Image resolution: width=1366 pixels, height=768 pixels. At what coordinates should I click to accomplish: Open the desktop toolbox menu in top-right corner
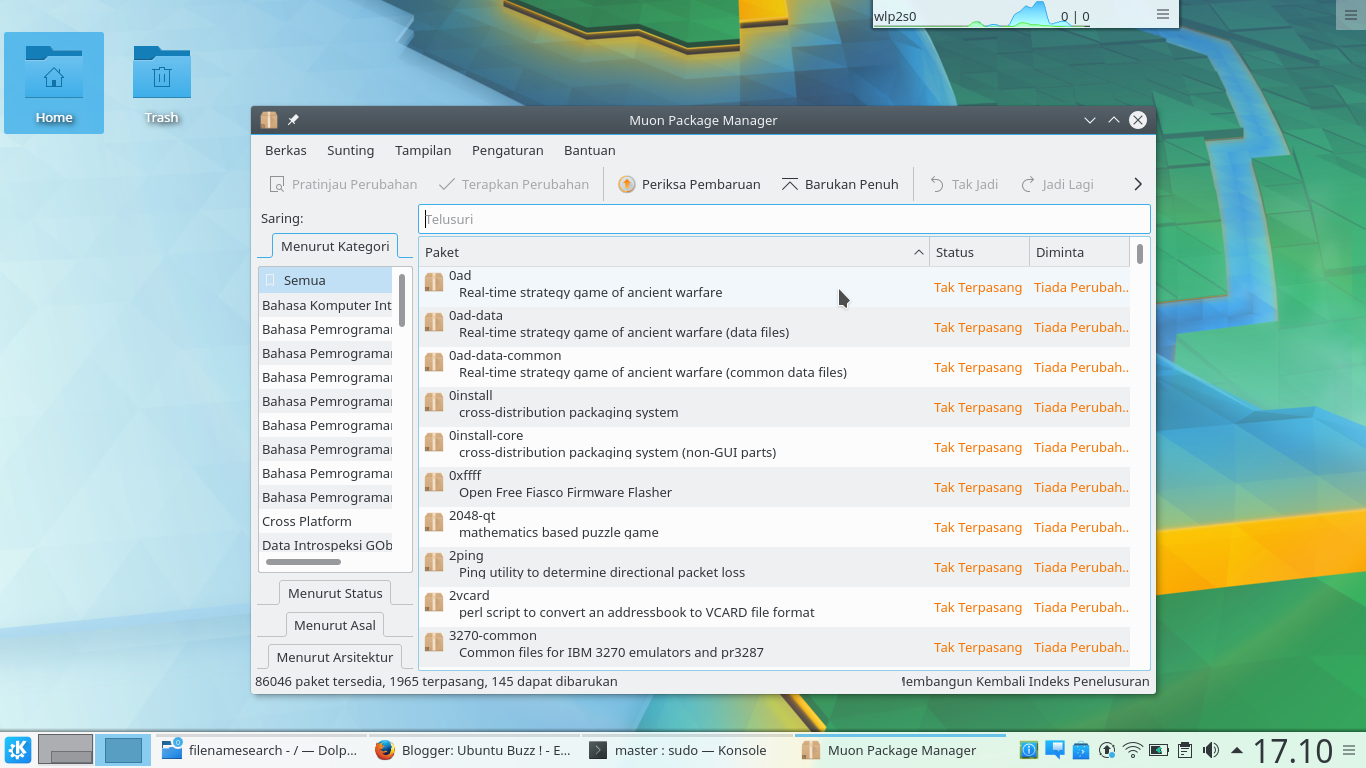click(1350, 14)
